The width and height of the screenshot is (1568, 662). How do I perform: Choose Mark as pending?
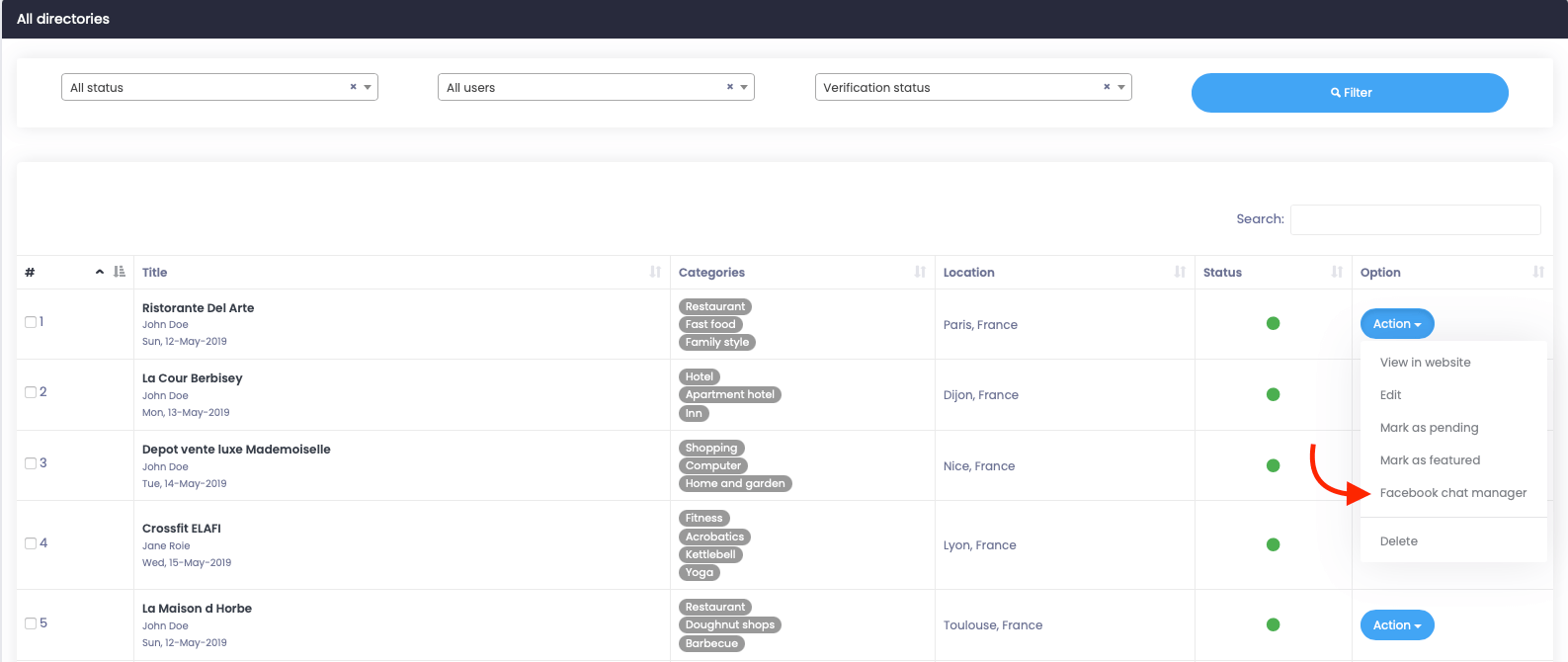pyautogui.click(x=1429, y=428)
